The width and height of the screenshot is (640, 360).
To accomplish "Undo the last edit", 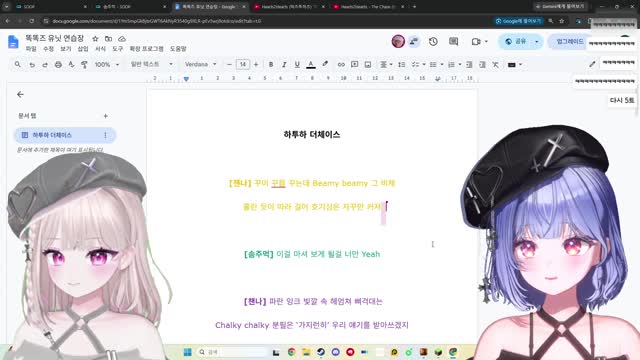I will click(32, 64).
